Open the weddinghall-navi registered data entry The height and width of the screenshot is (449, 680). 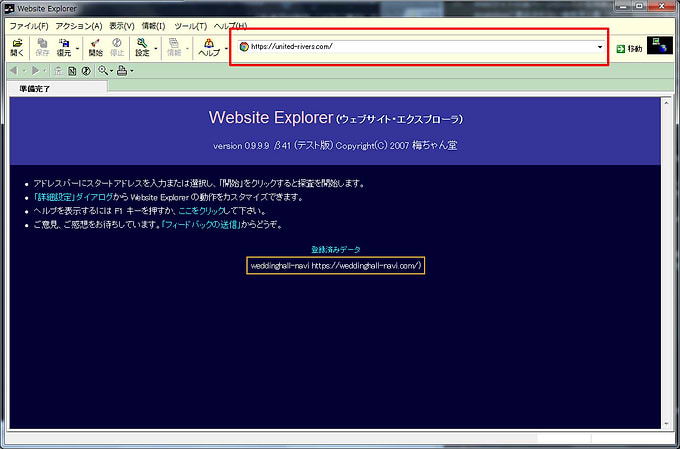pos(336,265)
